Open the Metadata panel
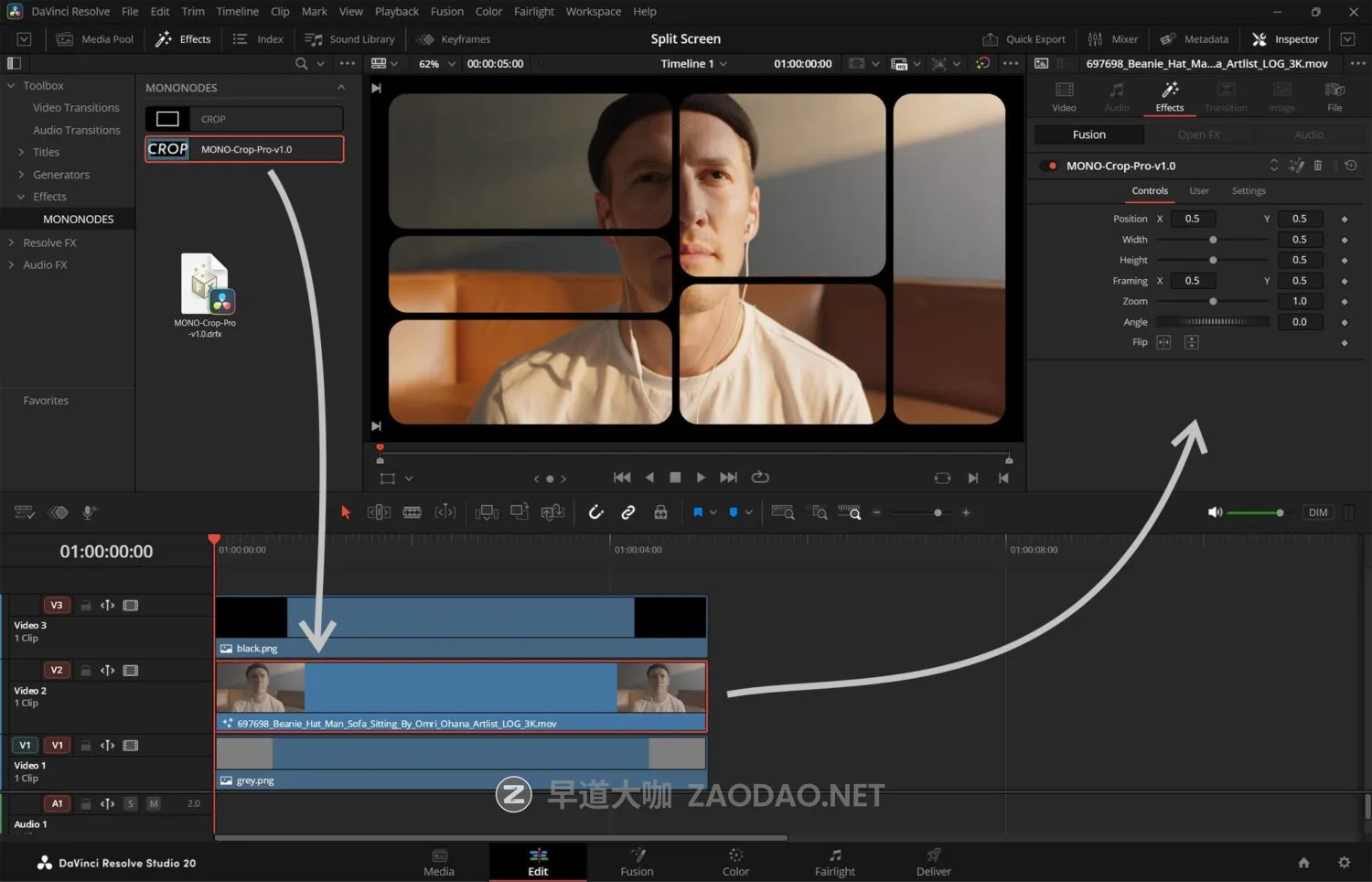1372x882 pixels. 1195,39
